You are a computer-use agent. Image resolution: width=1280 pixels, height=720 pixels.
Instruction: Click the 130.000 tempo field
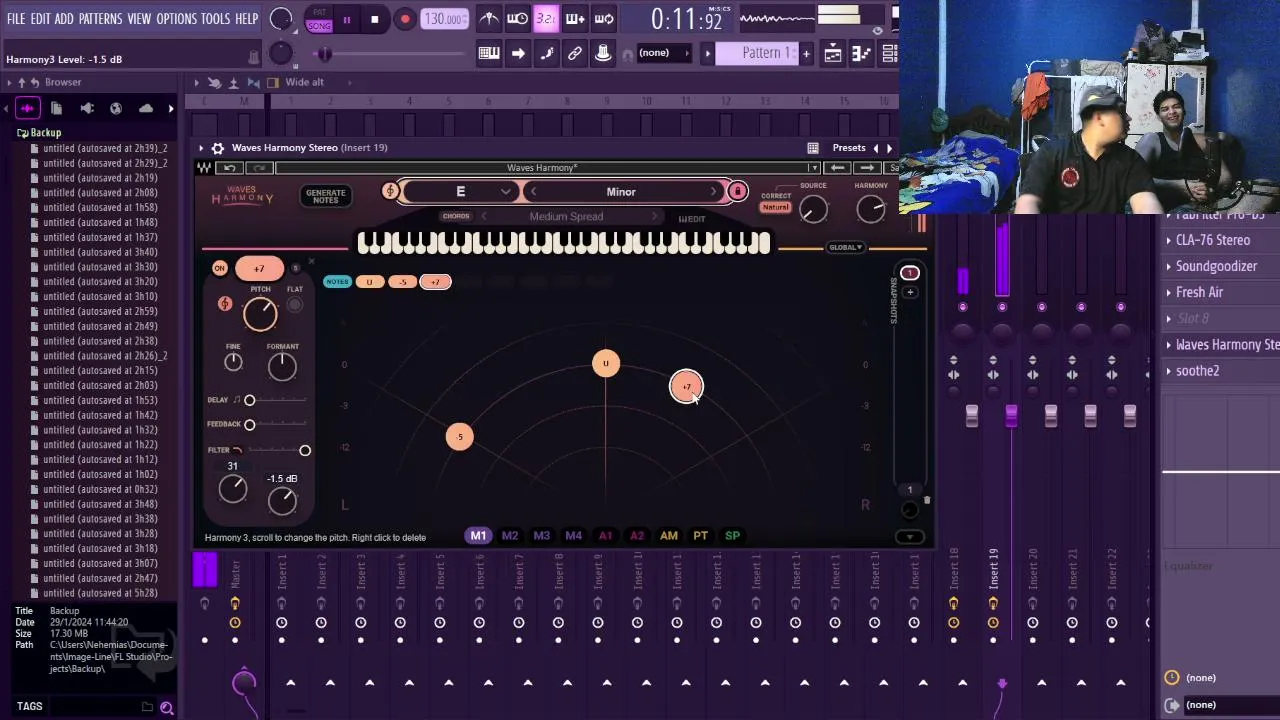pos(444,19)
